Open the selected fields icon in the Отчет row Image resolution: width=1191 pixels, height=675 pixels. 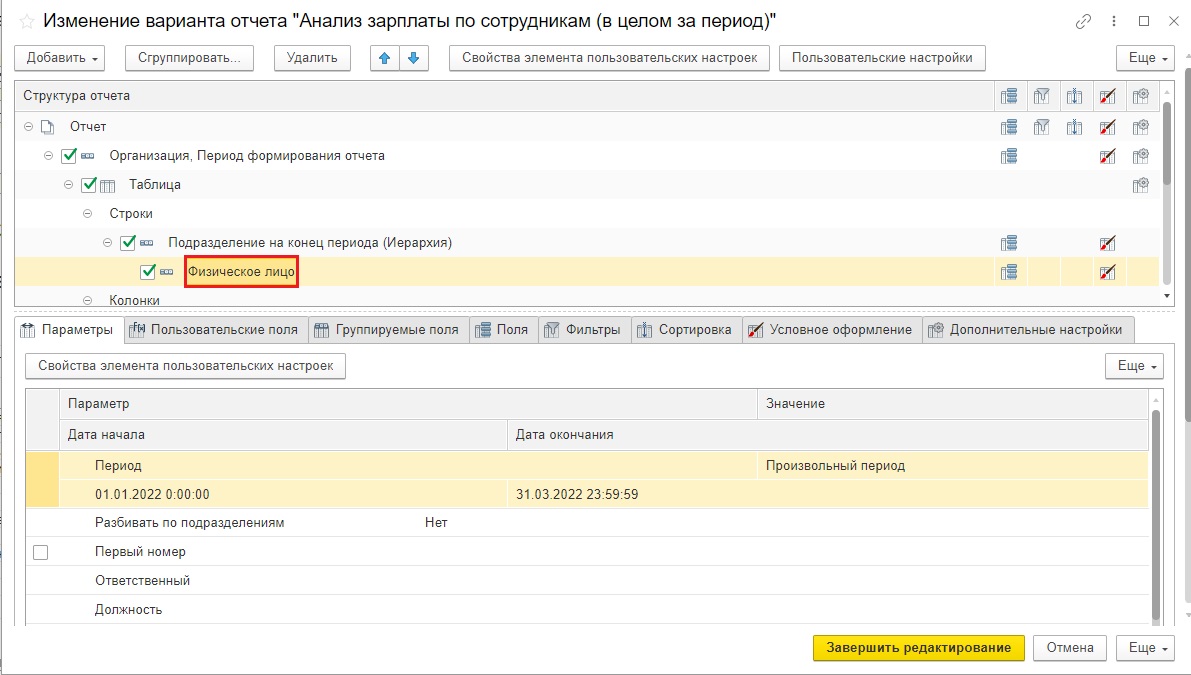coord(1009,127)
